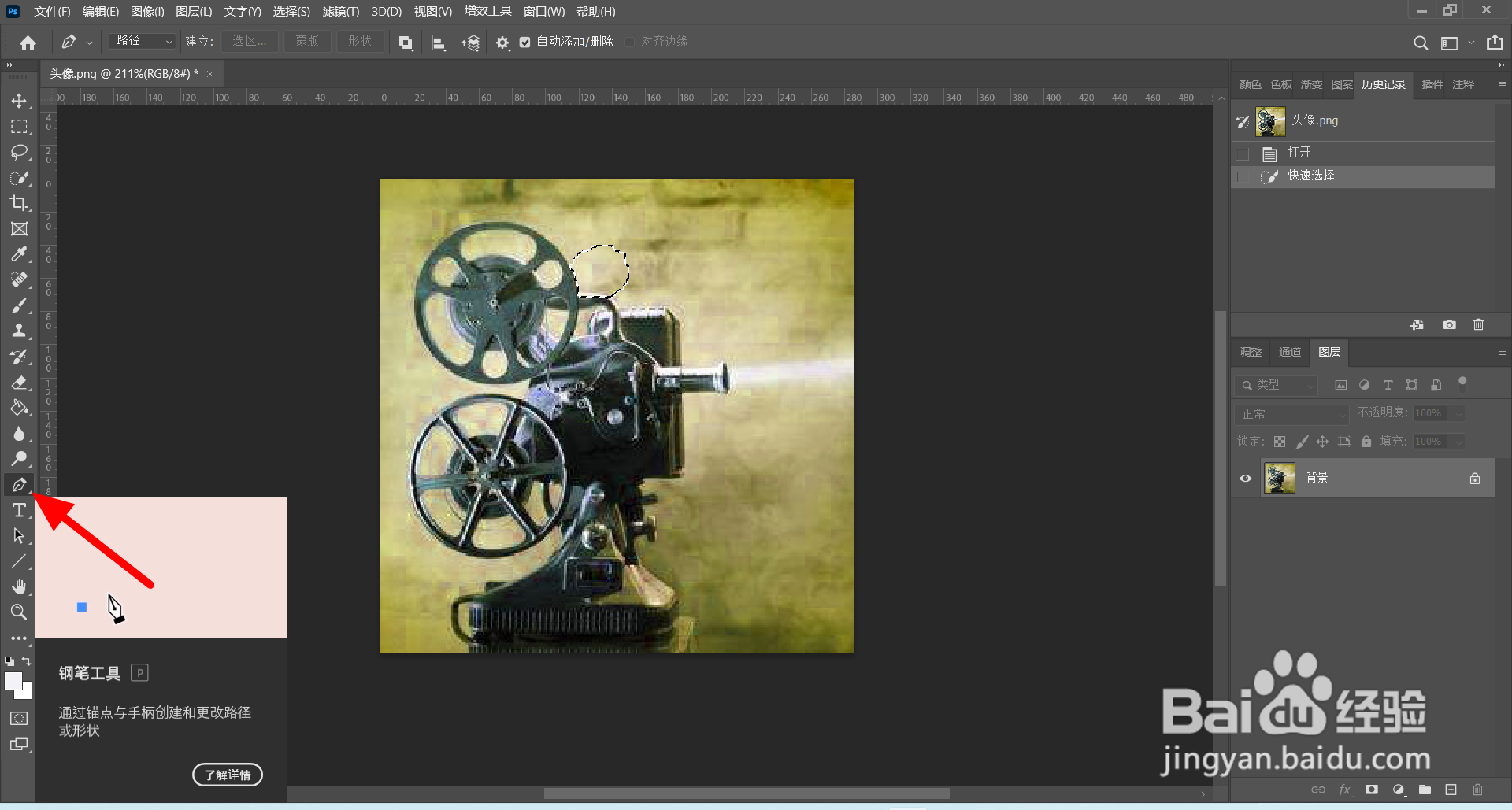Image resolution: width=1512 pixels, height=810 pixels.
Task: Click the 选区... make selection button
Action: [x=250, y=41]
